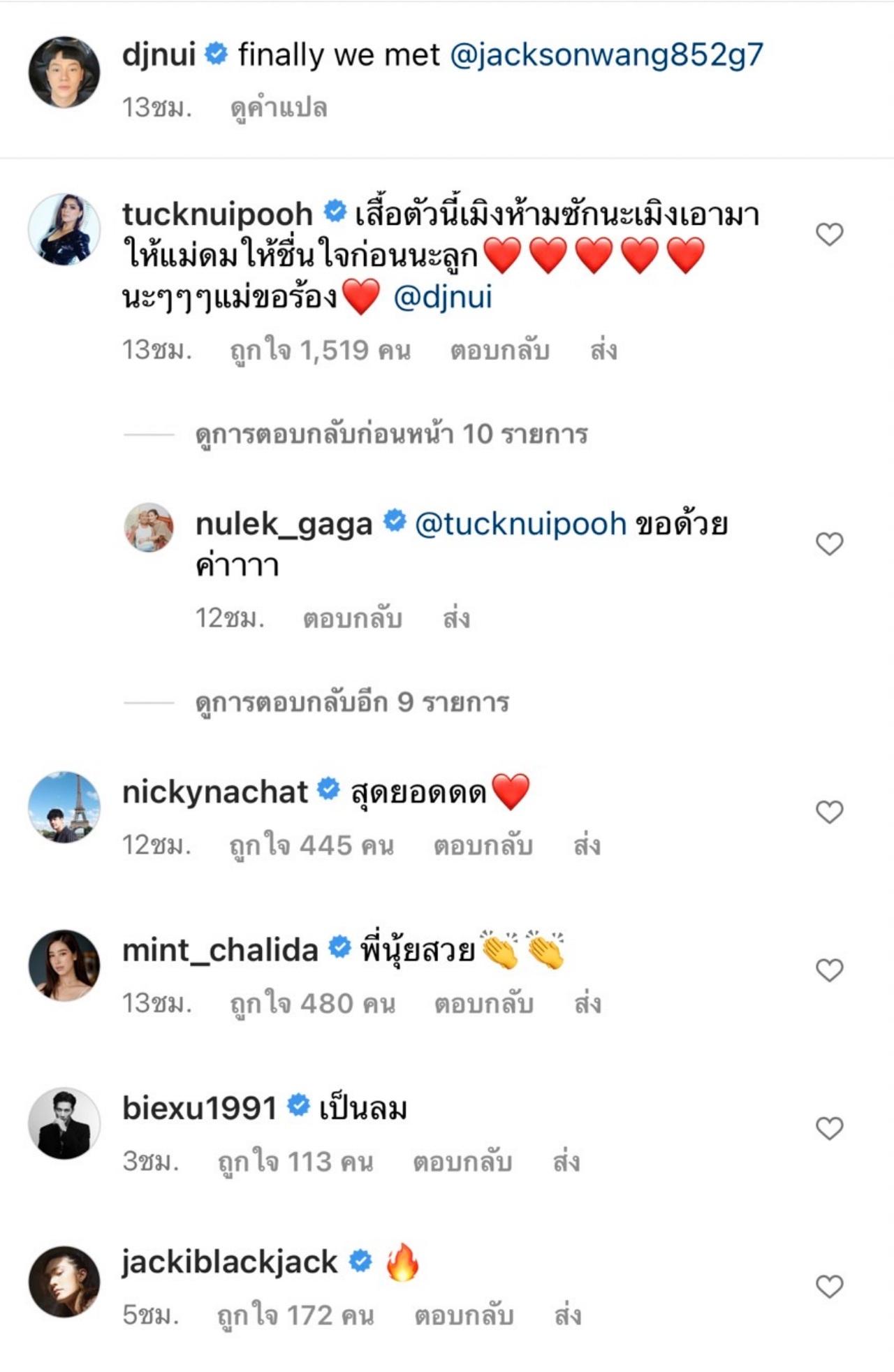This screenshot has height=1372, width=894.
Task: Tap heart on nulek_gaga's reply
Action: point(829,543)
